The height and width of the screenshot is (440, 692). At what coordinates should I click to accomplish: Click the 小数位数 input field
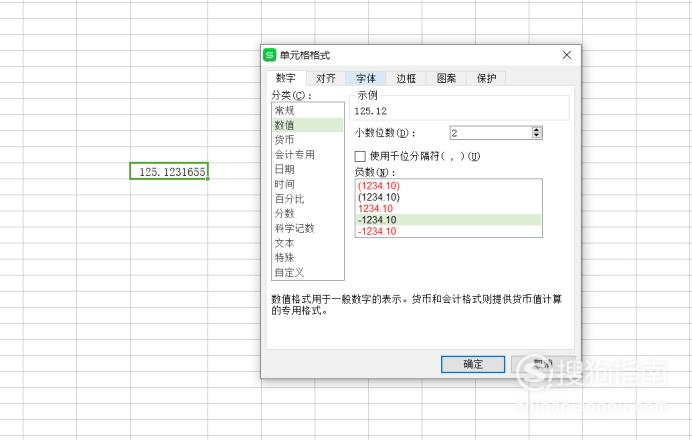point(490,133)
